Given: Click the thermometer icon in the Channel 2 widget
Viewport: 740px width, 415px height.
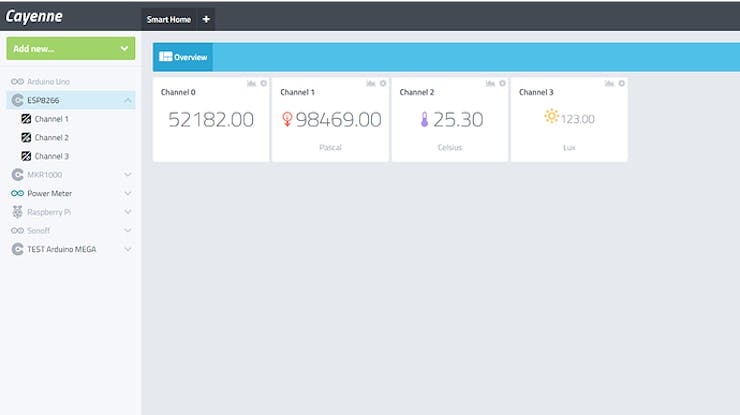Looking at the screenshot, I should click(x=424, y=119).
